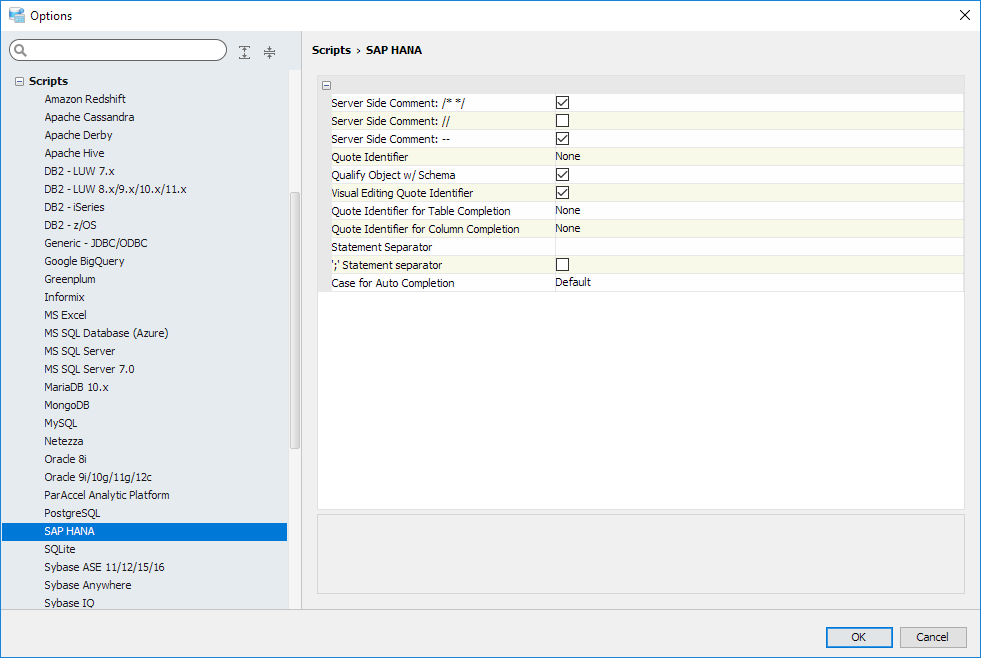
Task: Click the Statement Separator value field
Action: click(758, 247)
